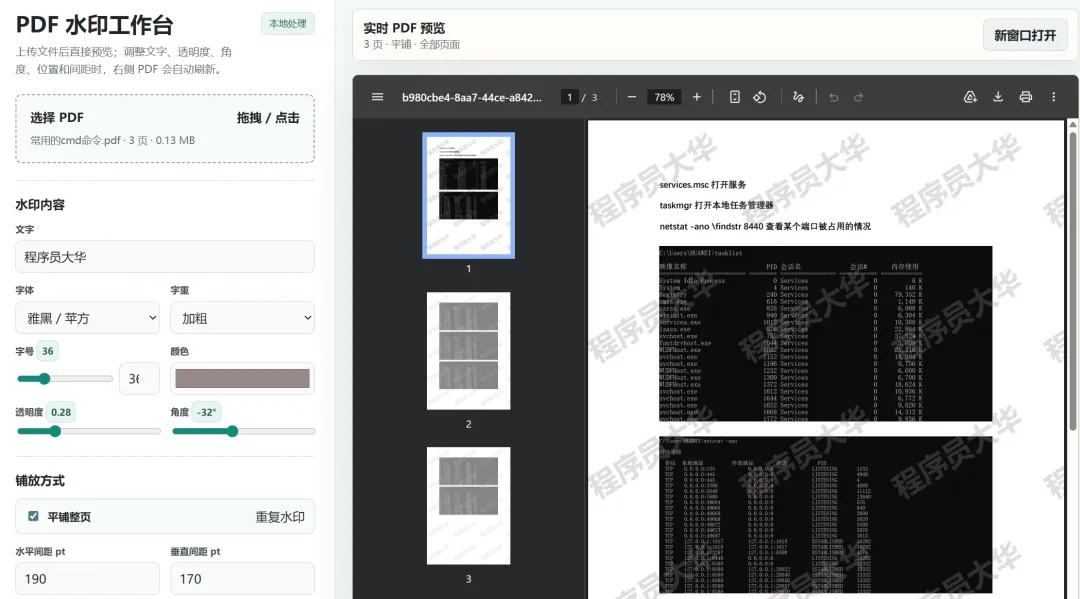This screenshot has width=1080, height=599.
Task: Click the 字号 value badge 36
Action: coord(48,351)
